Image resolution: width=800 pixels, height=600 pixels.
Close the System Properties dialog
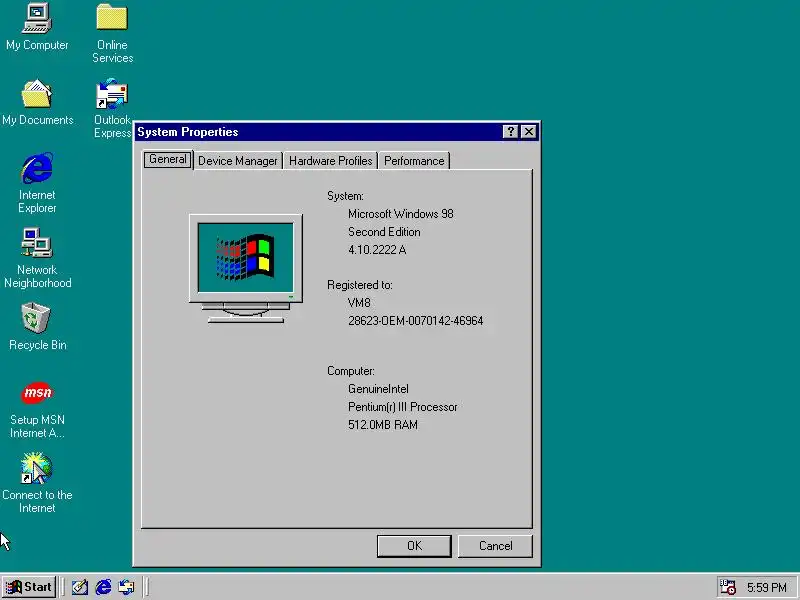click(x=529, y=132)
